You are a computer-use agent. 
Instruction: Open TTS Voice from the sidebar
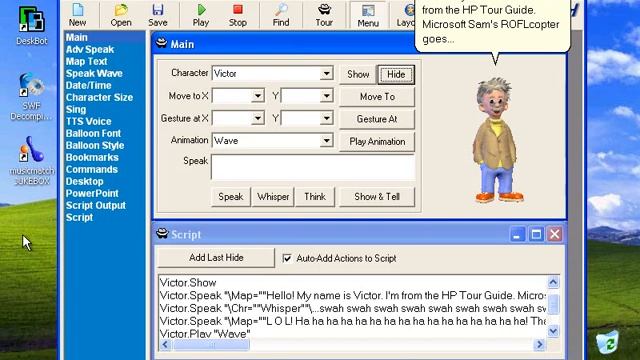click(x=89, y=122)
